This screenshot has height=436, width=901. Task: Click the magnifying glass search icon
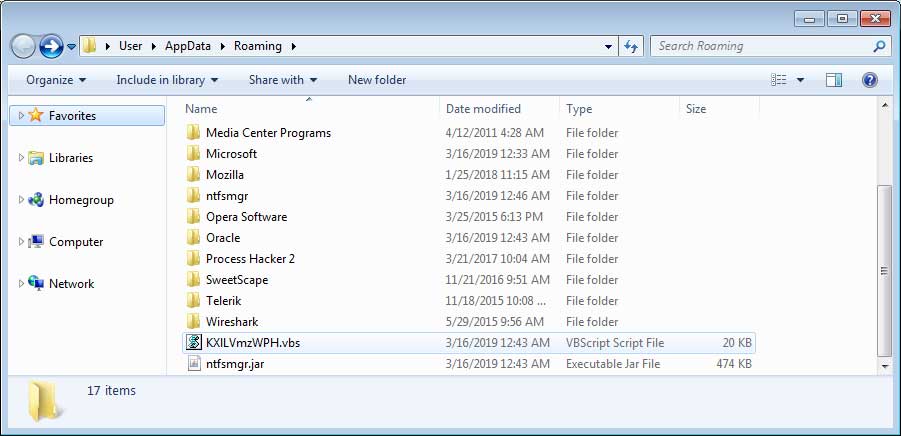pos(879,46)
